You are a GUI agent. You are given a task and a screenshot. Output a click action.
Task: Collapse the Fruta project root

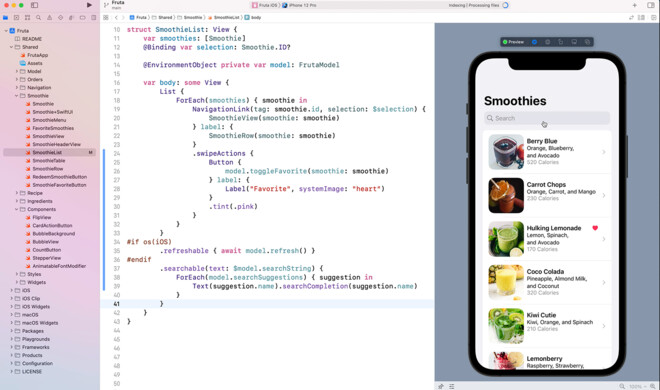[6, 31]
